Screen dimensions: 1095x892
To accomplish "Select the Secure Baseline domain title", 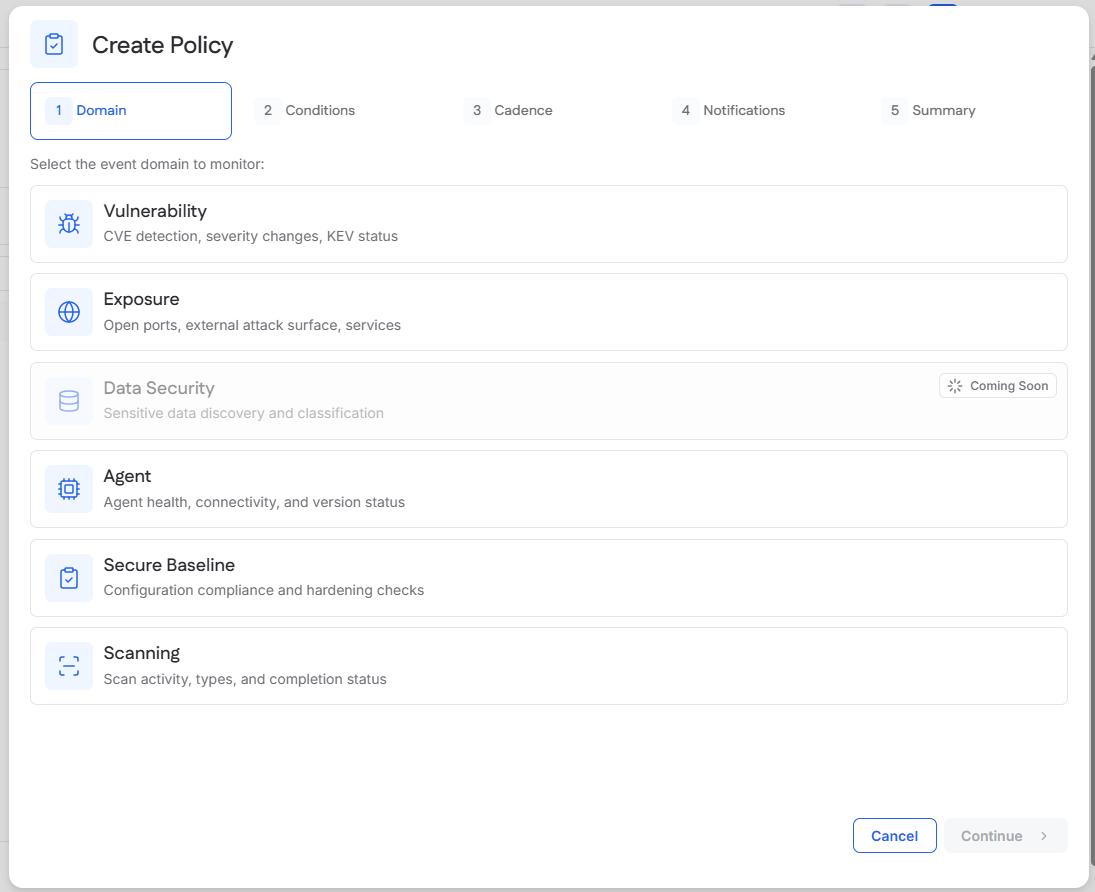I will point(169,564).
